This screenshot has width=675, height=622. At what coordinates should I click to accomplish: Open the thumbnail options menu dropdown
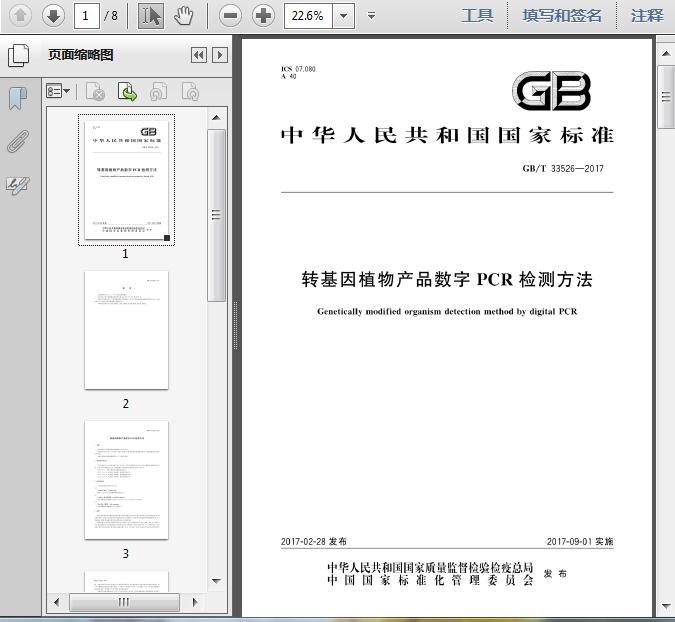click(x=58, y=92)
